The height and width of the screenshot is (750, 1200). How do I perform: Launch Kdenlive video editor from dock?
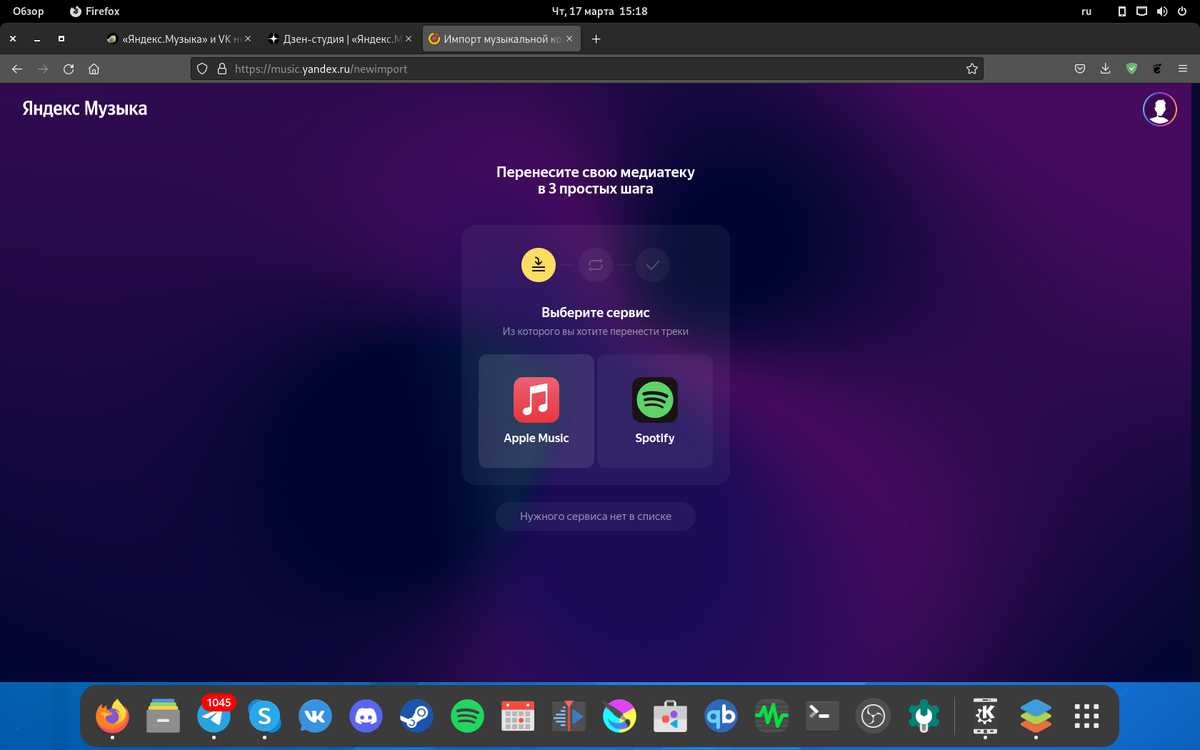pyautogui.click(x=569, y=715)
